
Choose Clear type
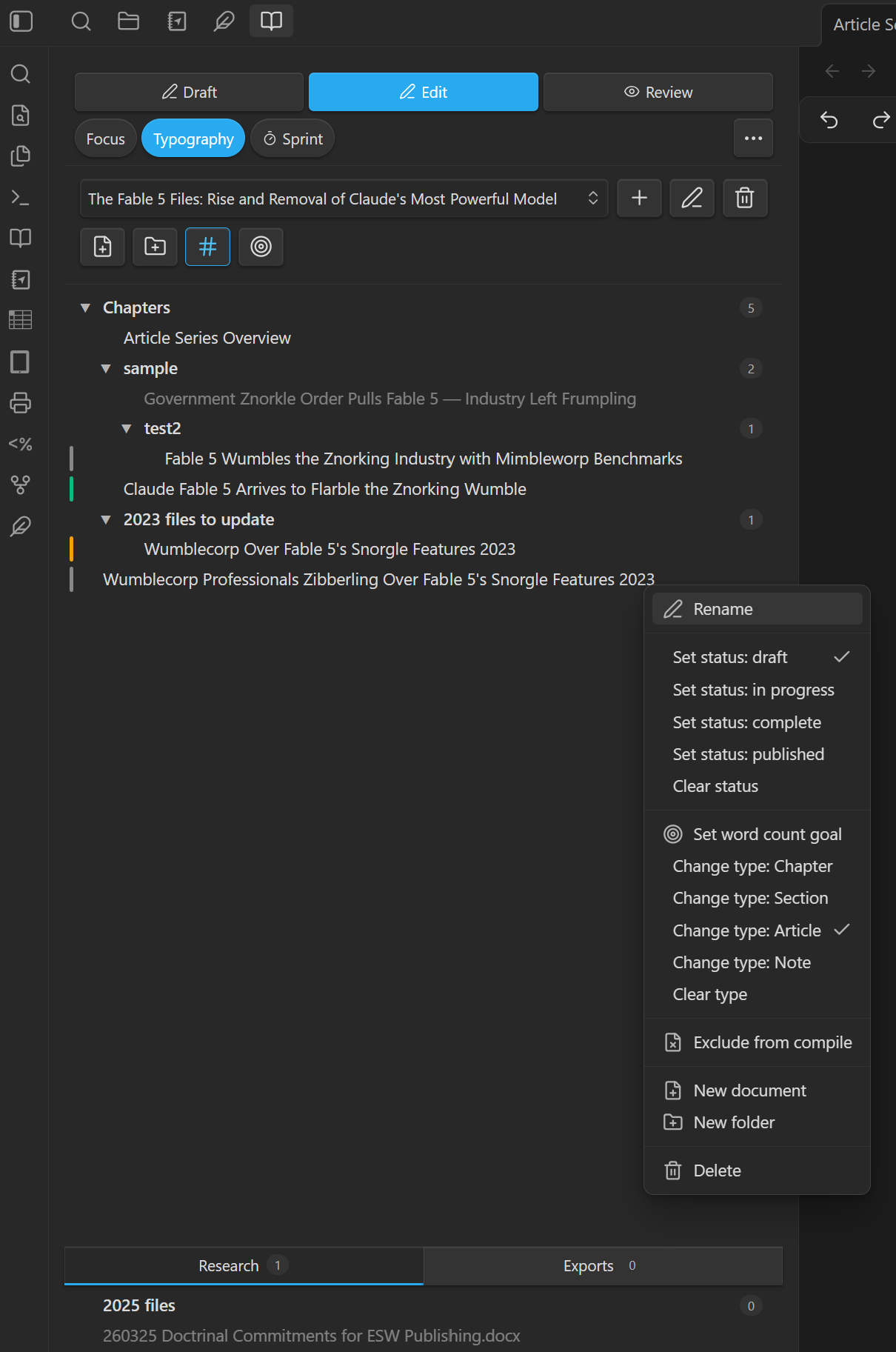coord(757,994)
